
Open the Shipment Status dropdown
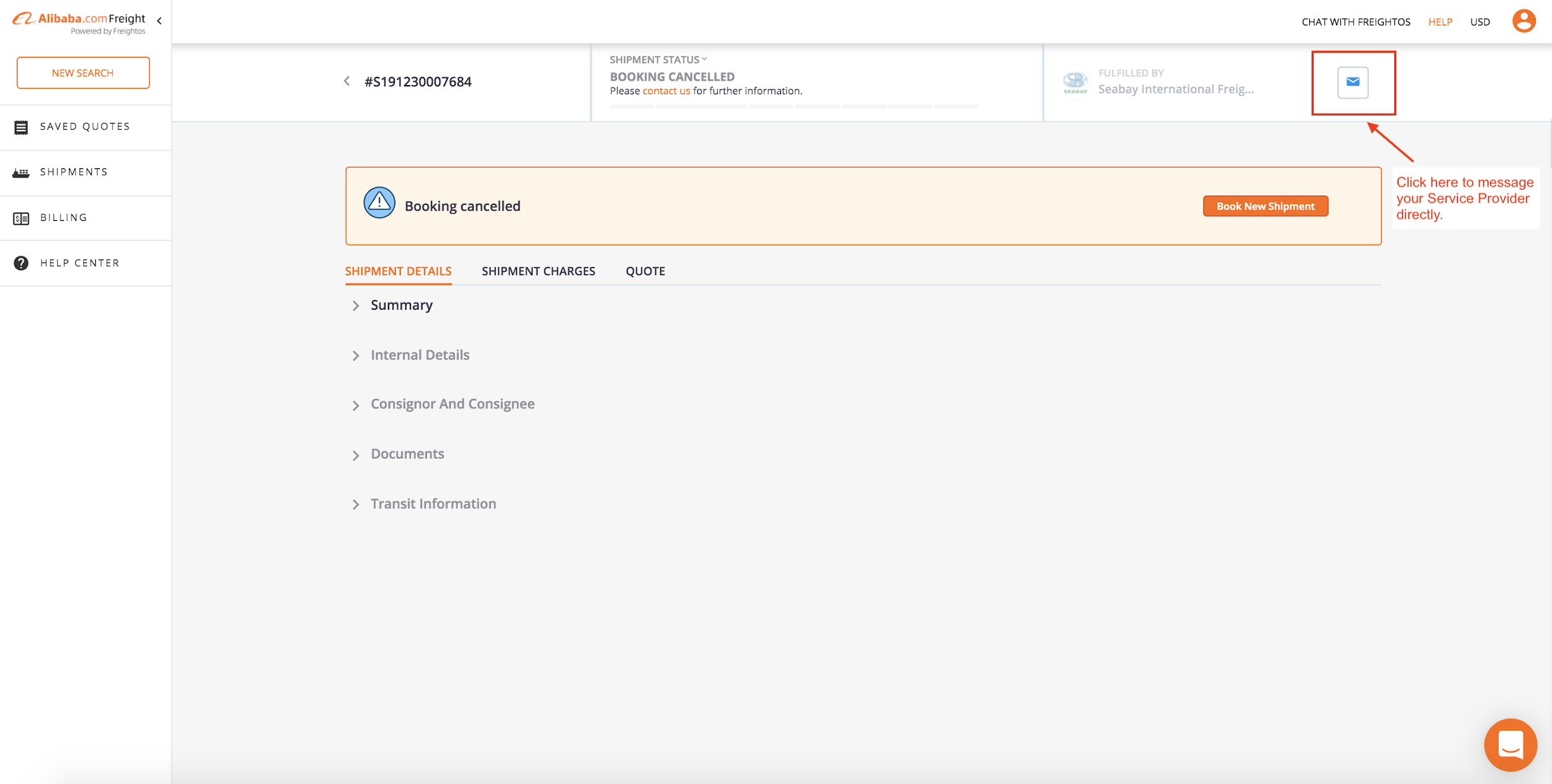[658, 60]
